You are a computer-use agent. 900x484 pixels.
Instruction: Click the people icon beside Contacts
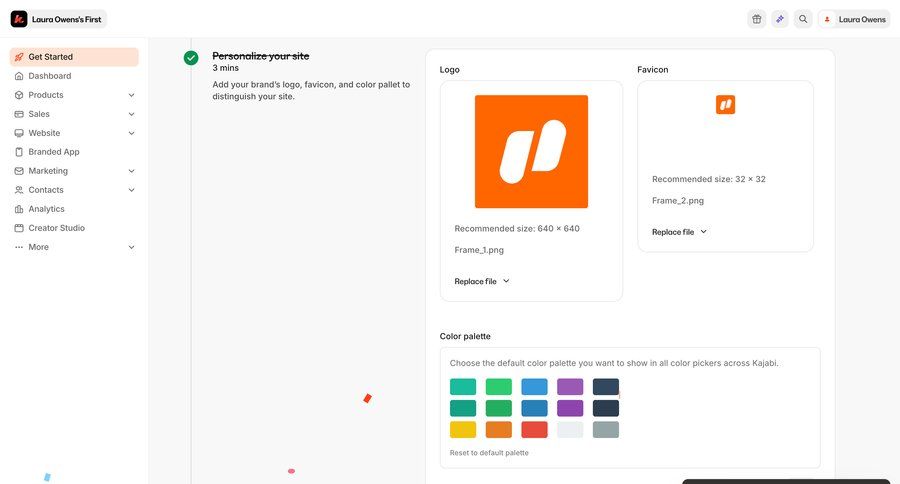coord(19,189)
